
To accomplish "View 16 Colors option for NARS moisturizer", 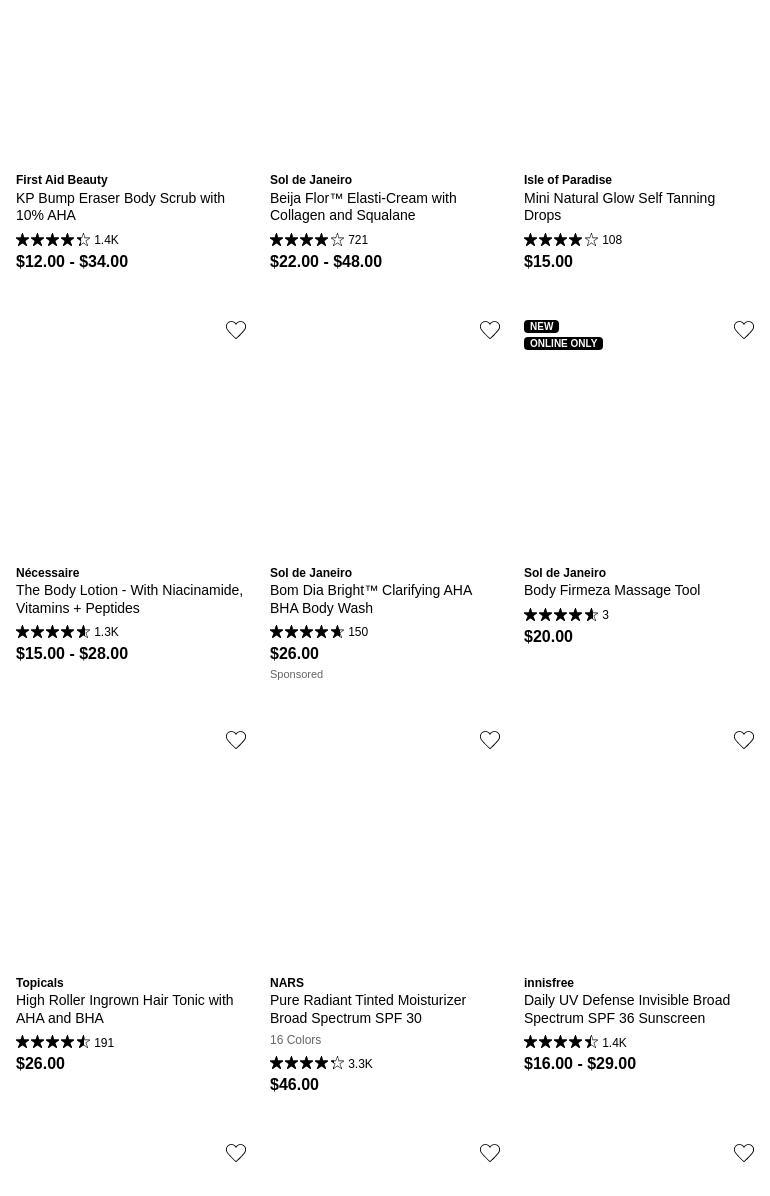I will (x=295, y=1040).
